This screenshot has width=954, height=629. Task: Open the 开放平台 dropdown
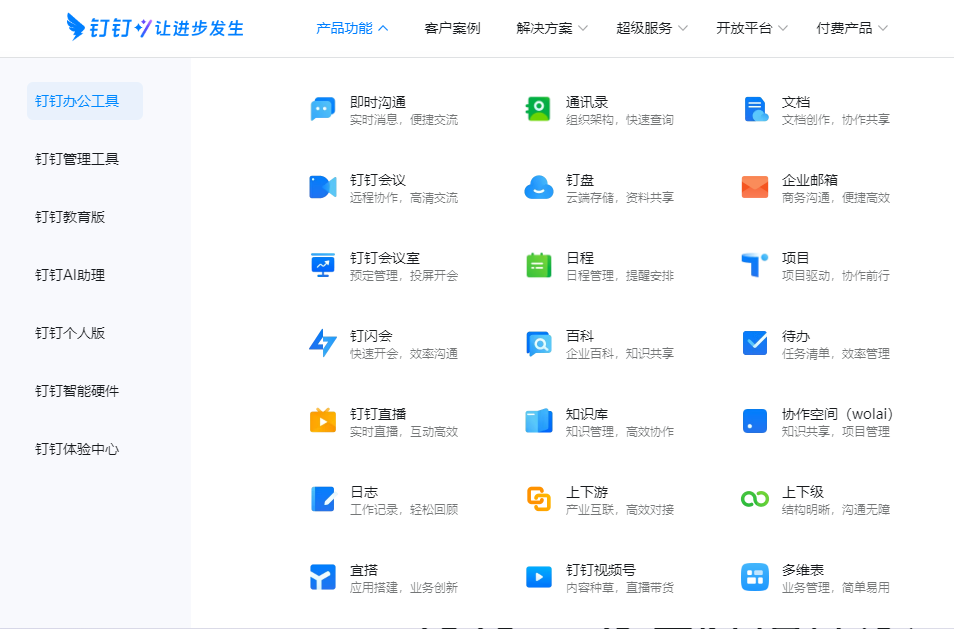coord(751,28)
